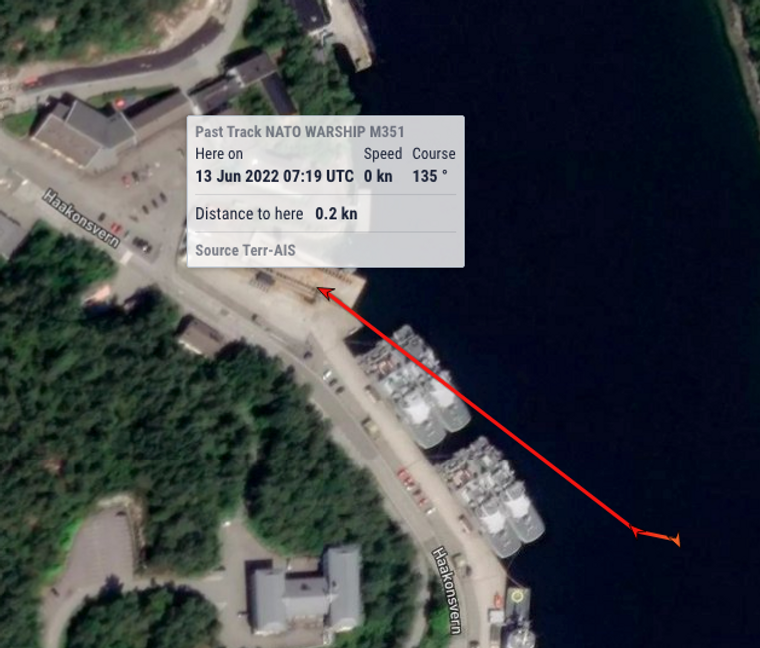Click the Here on label in popup
Image resolution: width=760 pixels, height=648 pixels.
[219, 154]
